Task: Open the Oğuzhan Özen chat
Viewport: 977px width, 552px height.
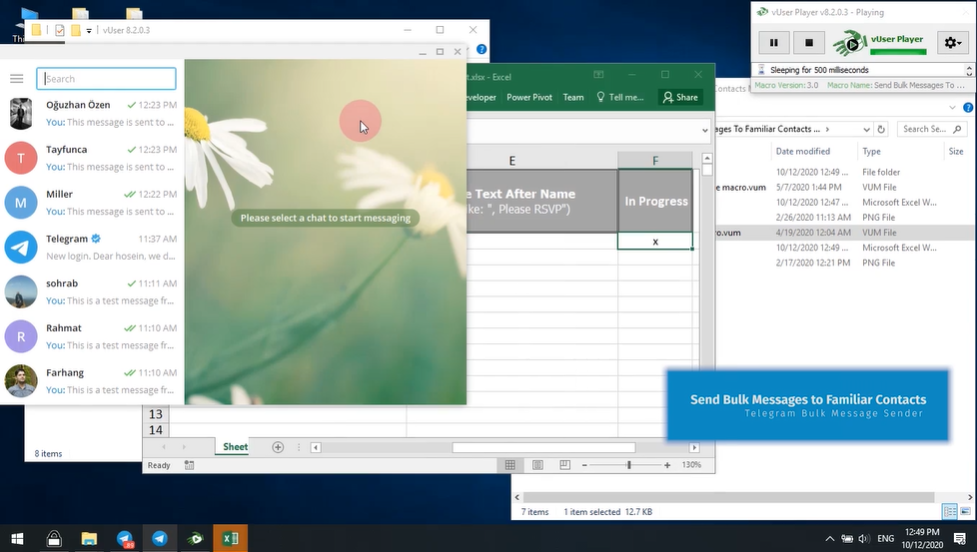Action: (92, 113)
